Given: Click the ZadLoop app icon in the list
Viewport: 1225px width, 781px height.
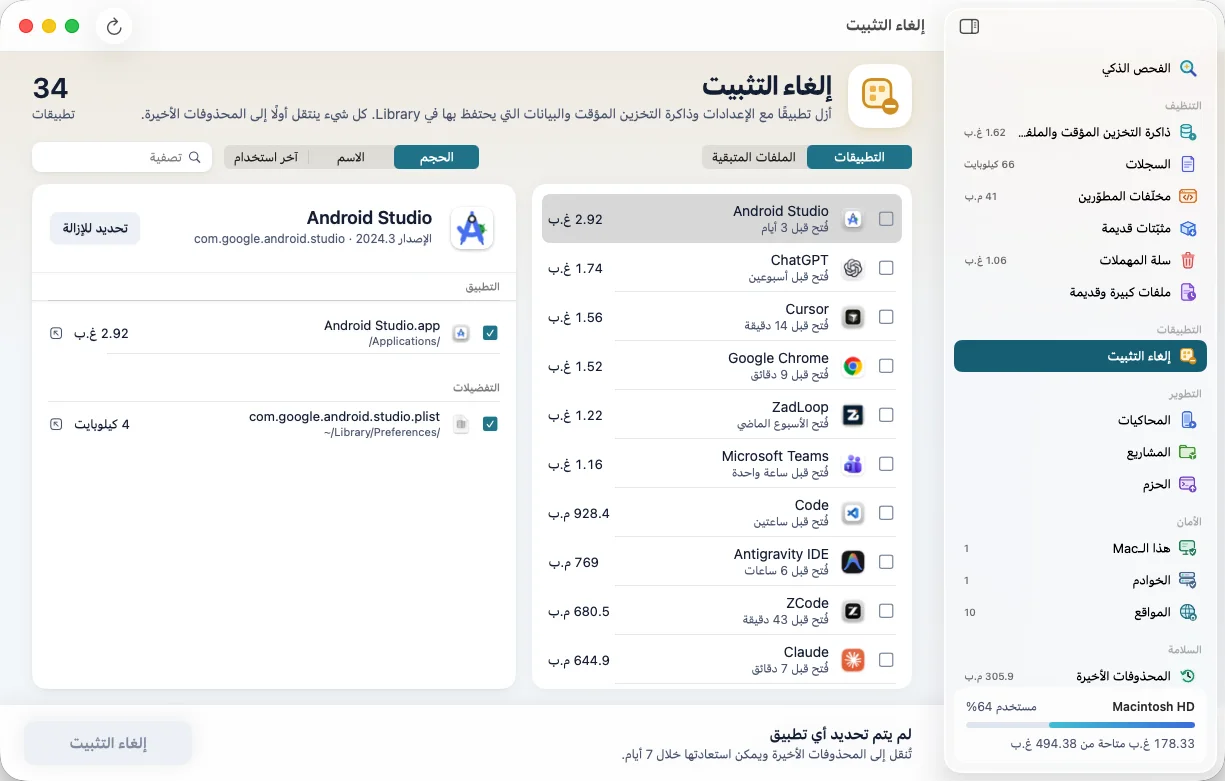Looking at the screenshot, I should tap(853, 415).
